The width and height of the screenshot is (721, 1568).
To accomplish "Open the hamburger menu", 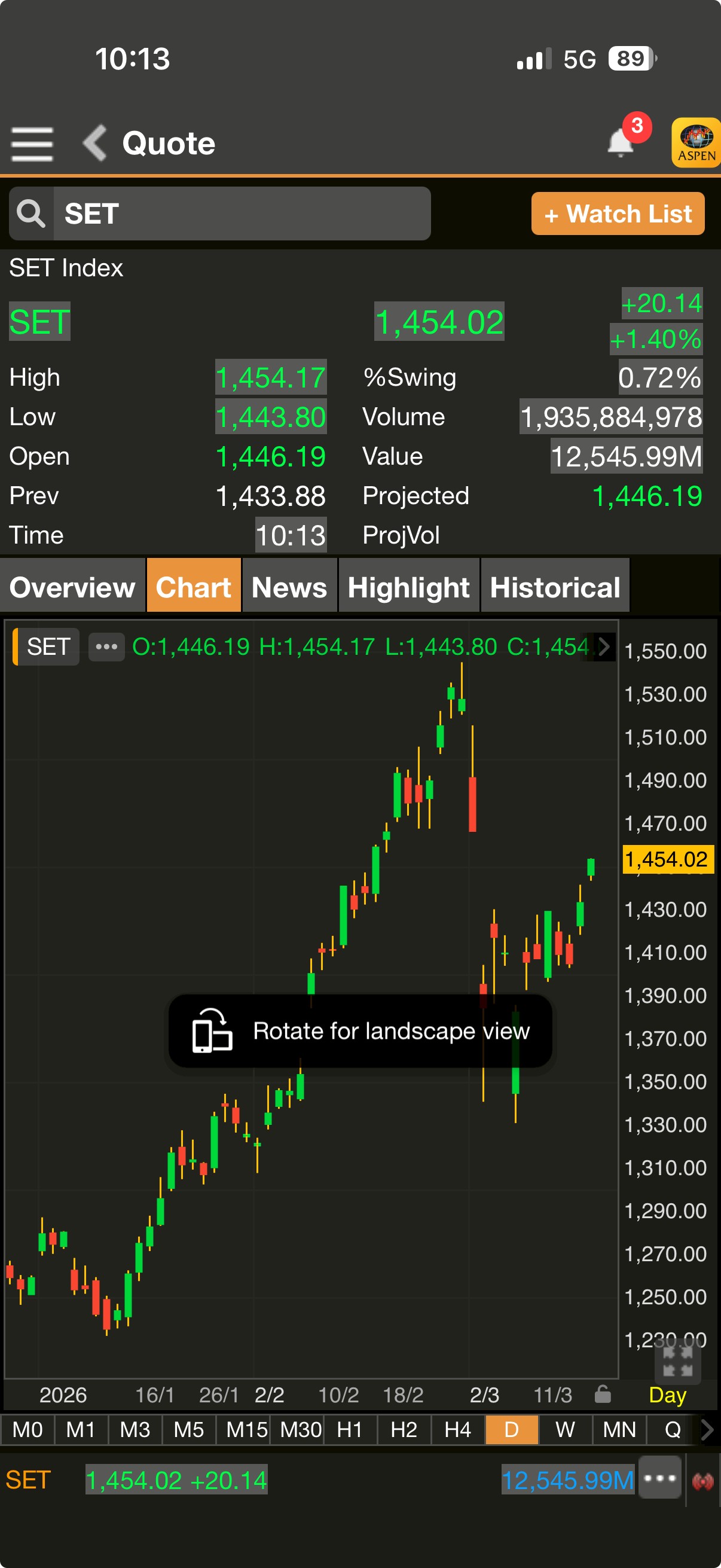I will point(32,144).
